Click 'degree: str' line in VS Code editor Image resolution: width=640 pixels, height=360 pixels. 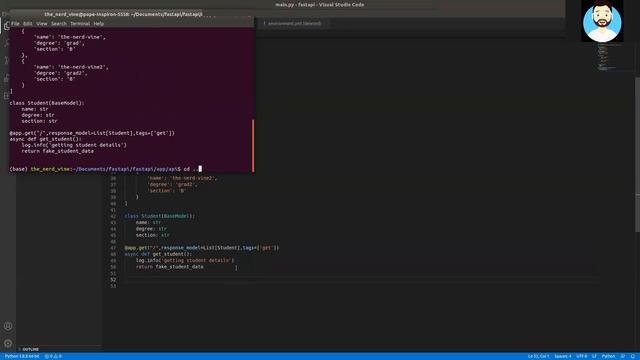(x=151, y=229)
